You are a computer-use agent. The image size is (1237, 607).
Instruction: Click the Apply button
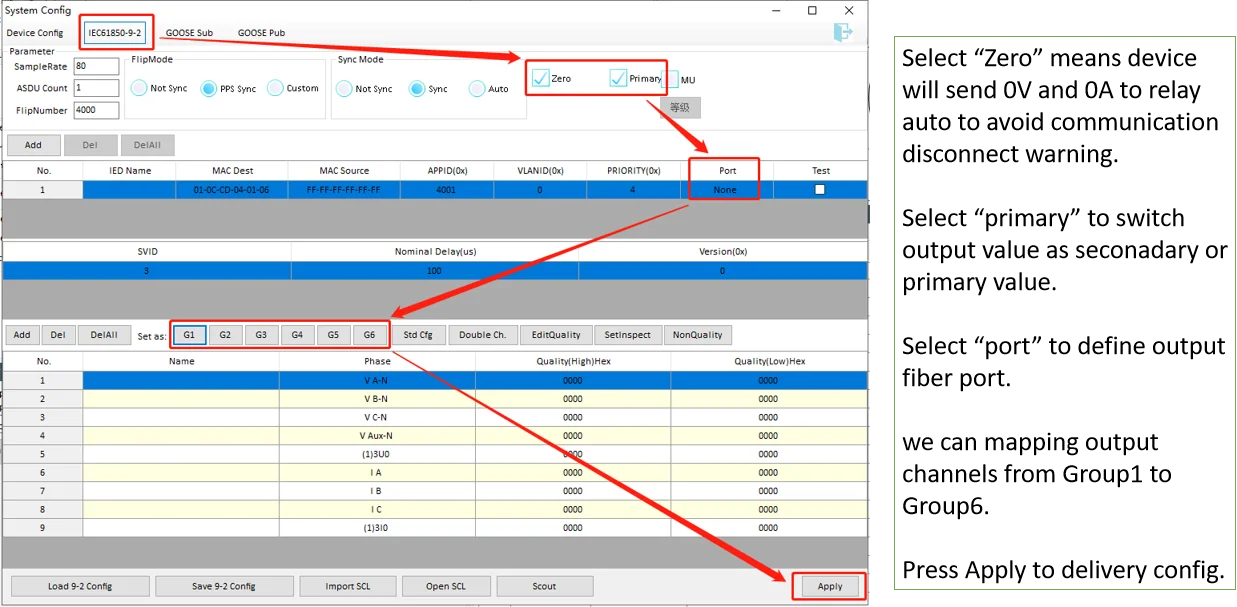point(830,586)
